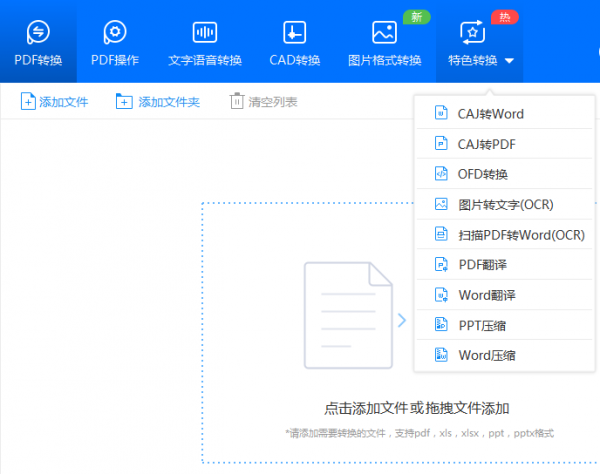Click 点击添加文件或拖拽文件添加 text
The width and height of the screenshot is (600, 474).
coord(416,408)
